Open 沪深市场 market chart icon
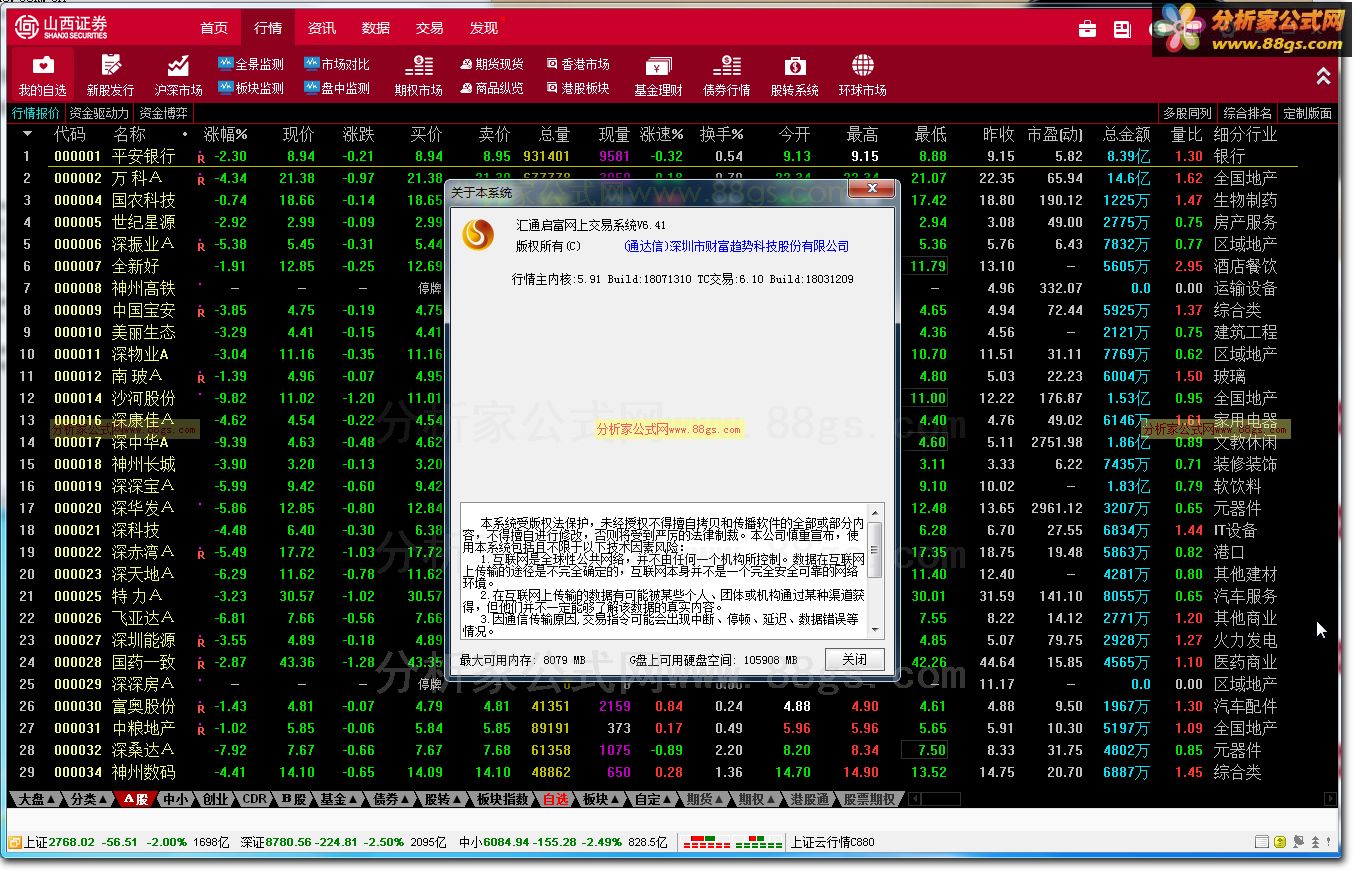Screen dimensions: 1354x871 pos(178,76)
